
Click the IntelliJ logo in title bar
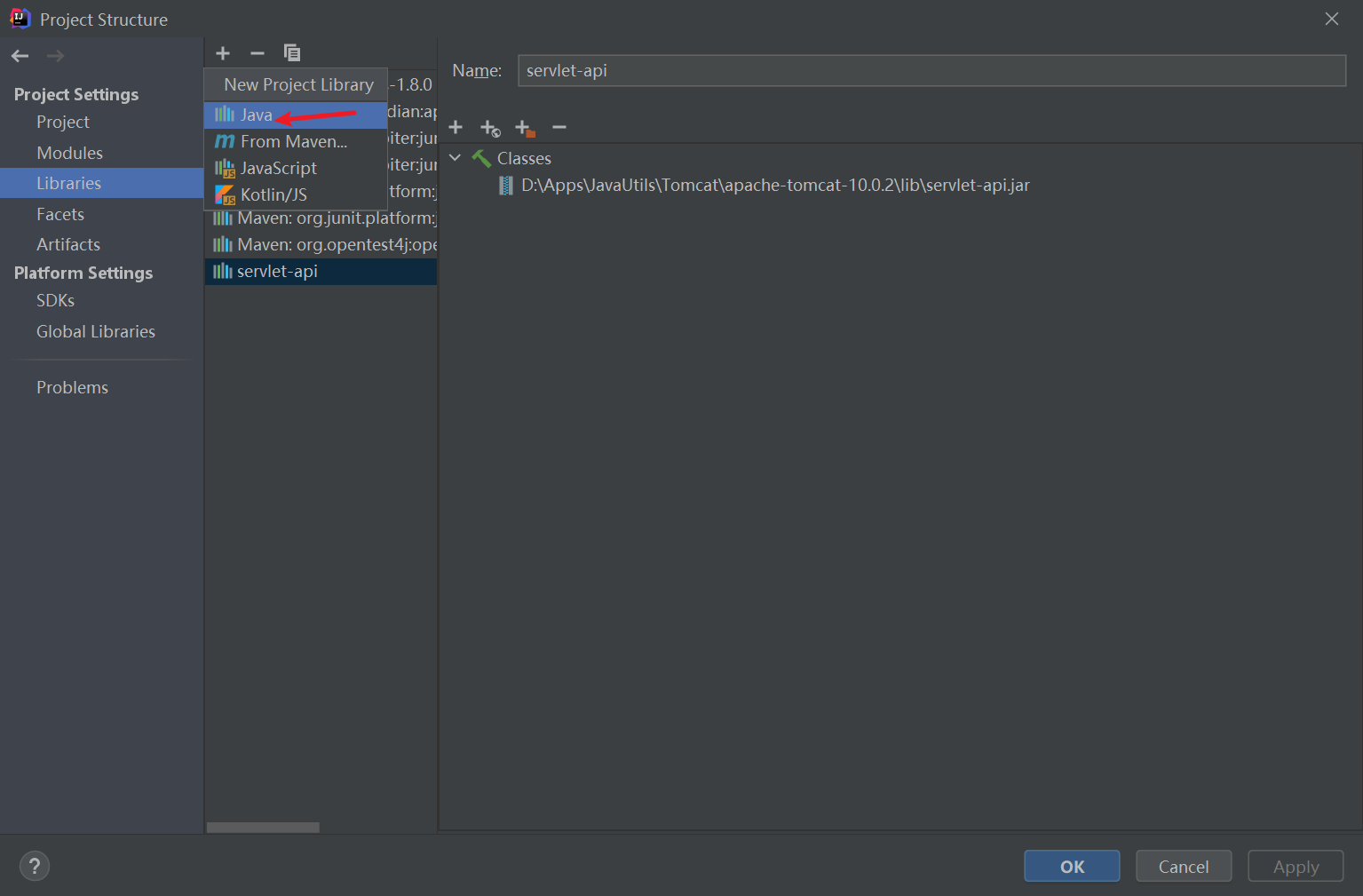pos(20,19)
